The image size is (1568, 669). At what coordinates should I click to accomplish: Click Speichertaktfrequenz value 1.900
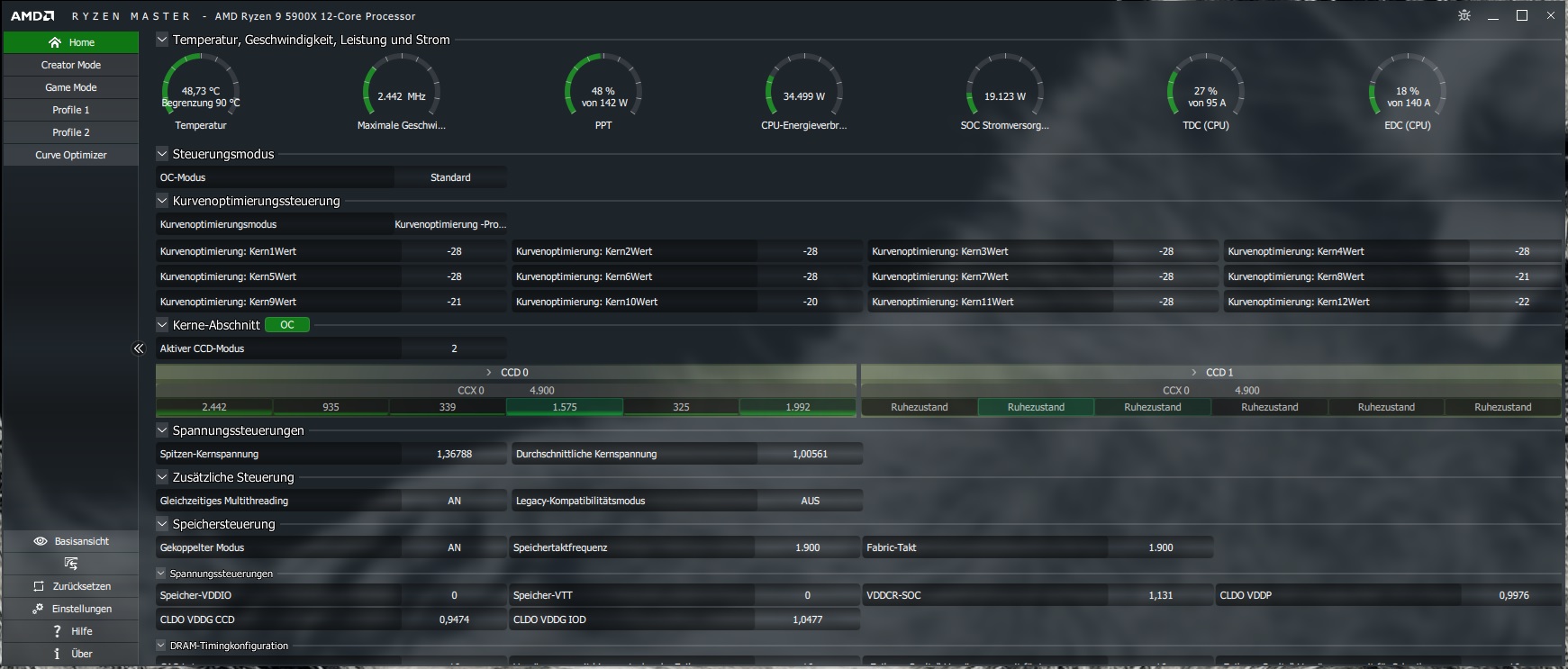(x=807, y=547)
